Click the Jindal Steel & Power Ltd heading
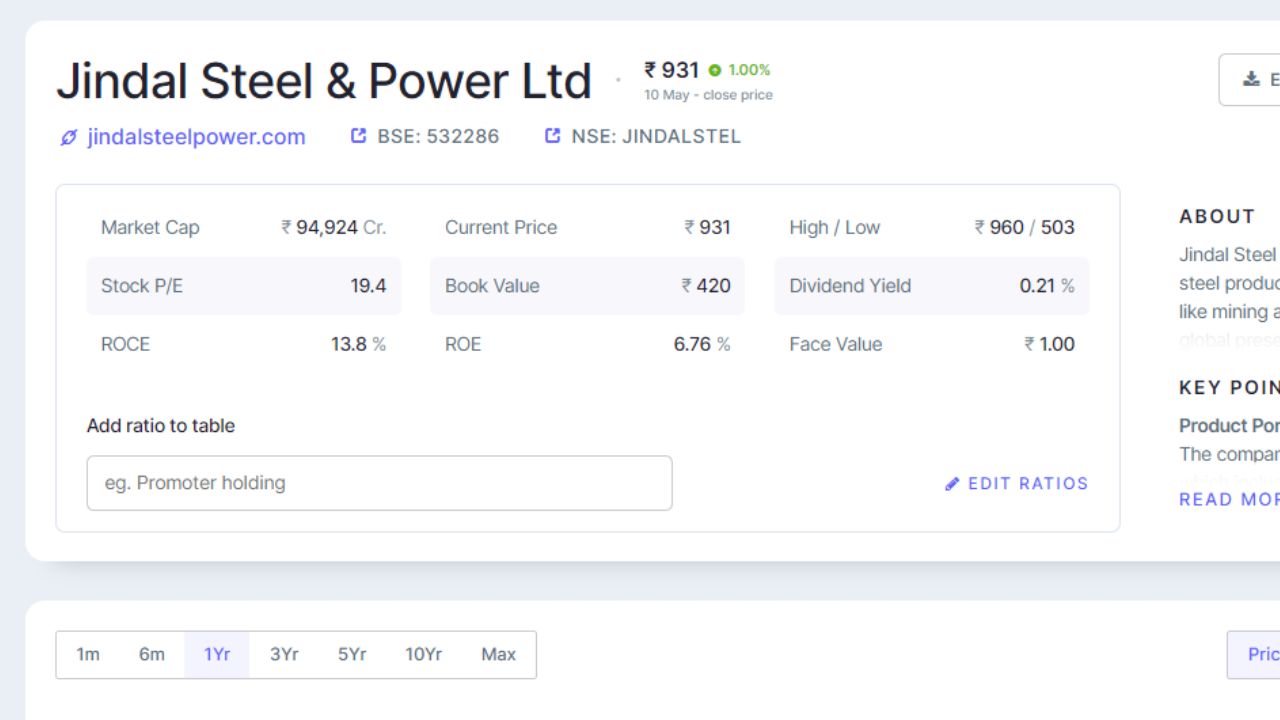 click(324, 81)
